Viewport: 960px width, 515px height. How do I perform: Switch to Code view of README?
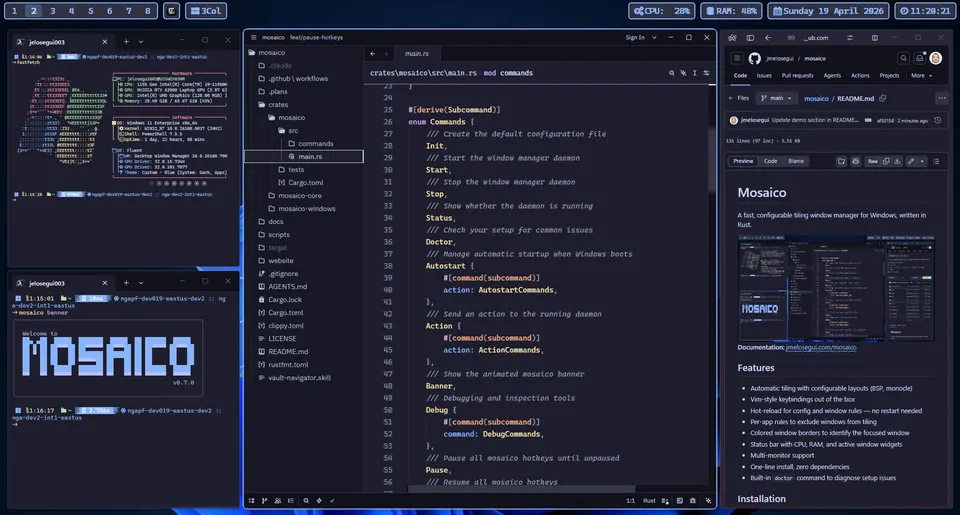click(770, 161)
